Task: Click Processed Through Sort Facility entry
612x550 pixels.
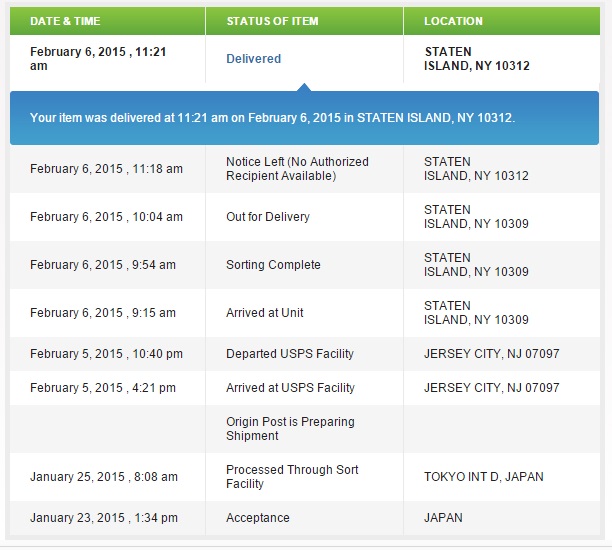Action: (x=292, y=477)
